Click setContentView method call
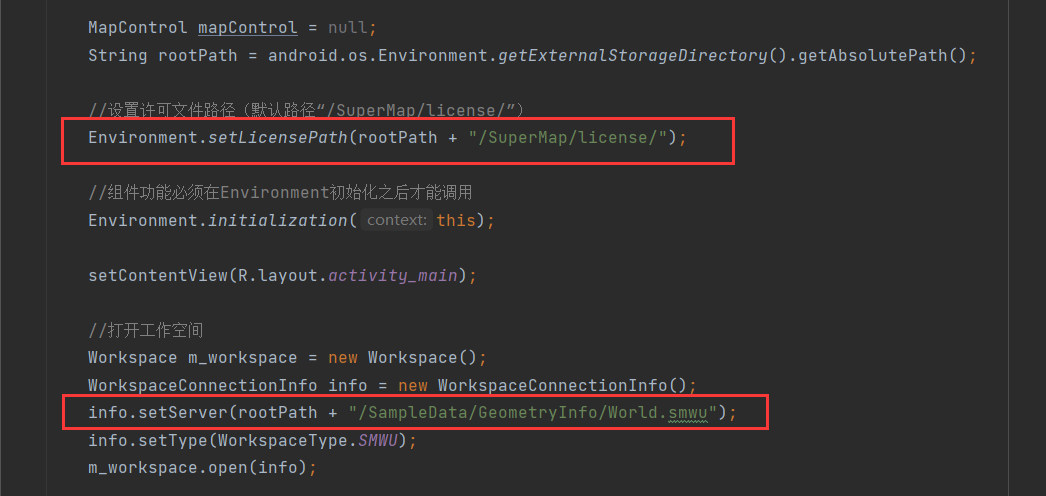Viewport: 1046px width, 496px height. [x=158, y=275]
